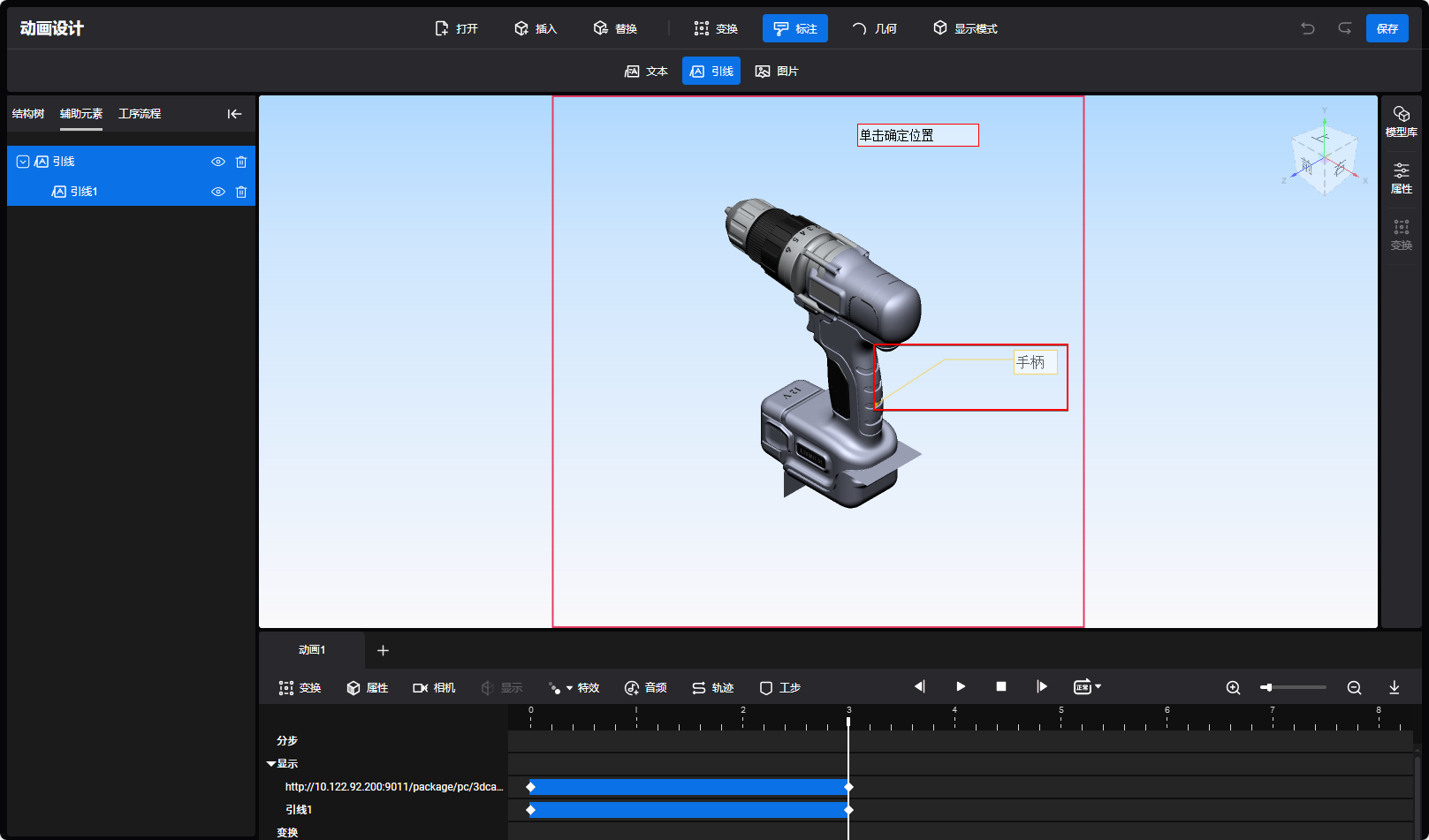
Task: Click the timeline zoom in magnifier
Action: 1233,687
